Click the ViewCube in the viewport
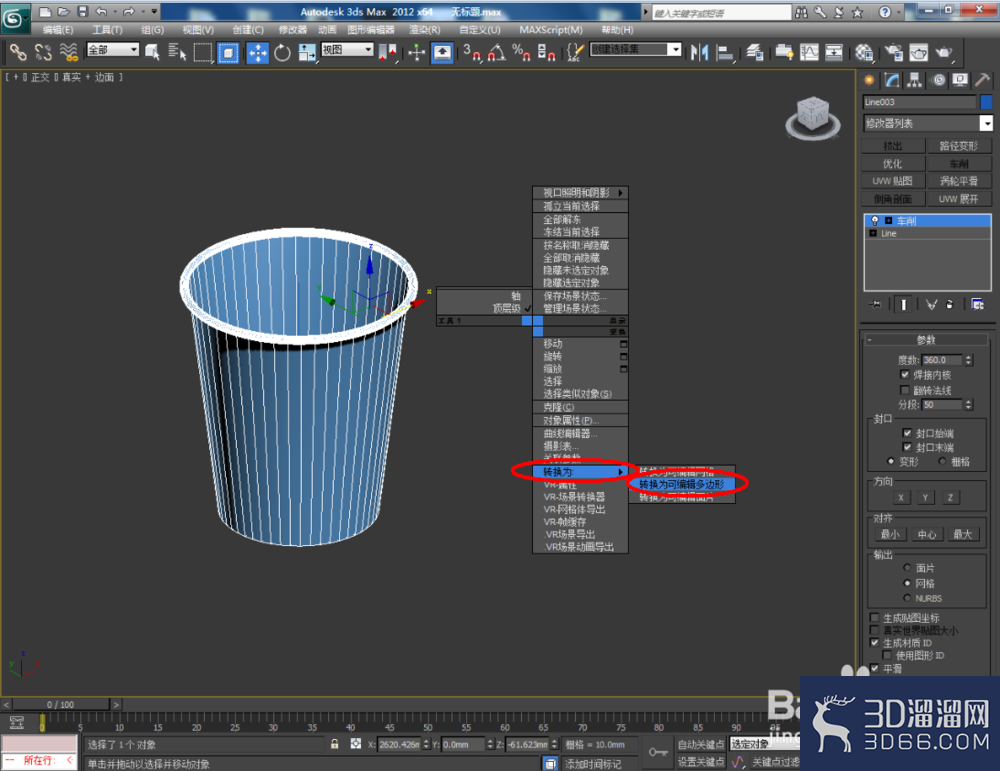 click(813, 116)
